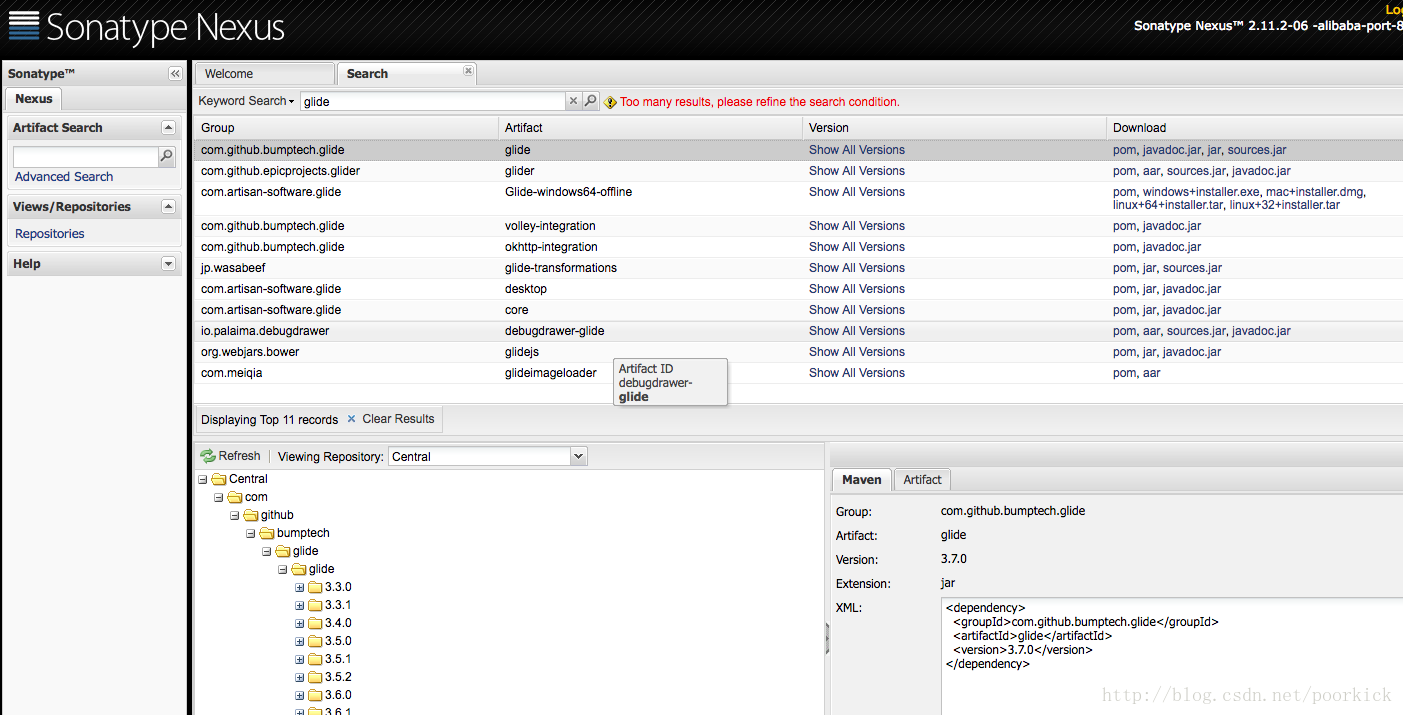
Task: Open the Viewing Repository dropdown
Action: tap(578, 457)
